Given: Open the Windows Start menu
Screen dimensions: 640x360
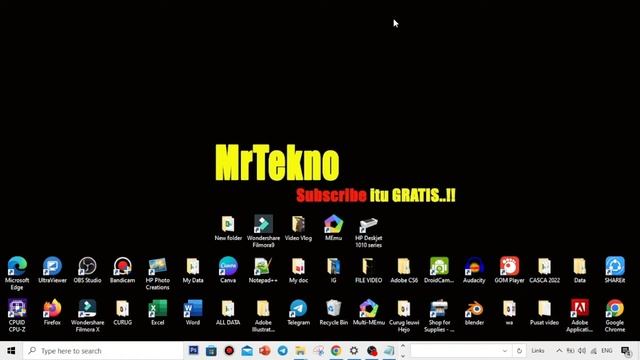Looking at the screenshot, I should [11, 351].
